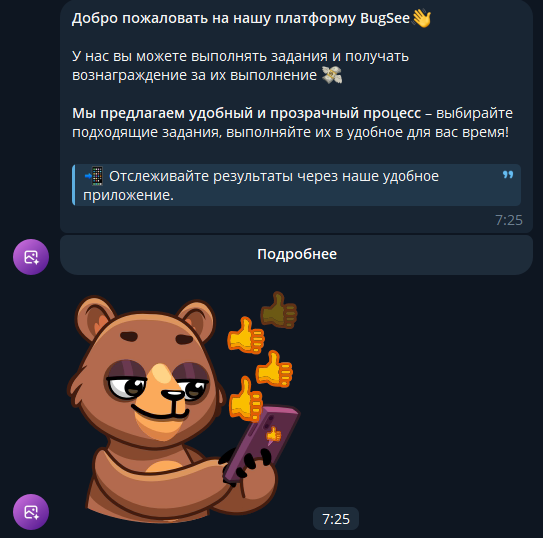Click the small thumbs-up on the phone screen
Viewport: 543px width, 538px height.
[274, 434]
